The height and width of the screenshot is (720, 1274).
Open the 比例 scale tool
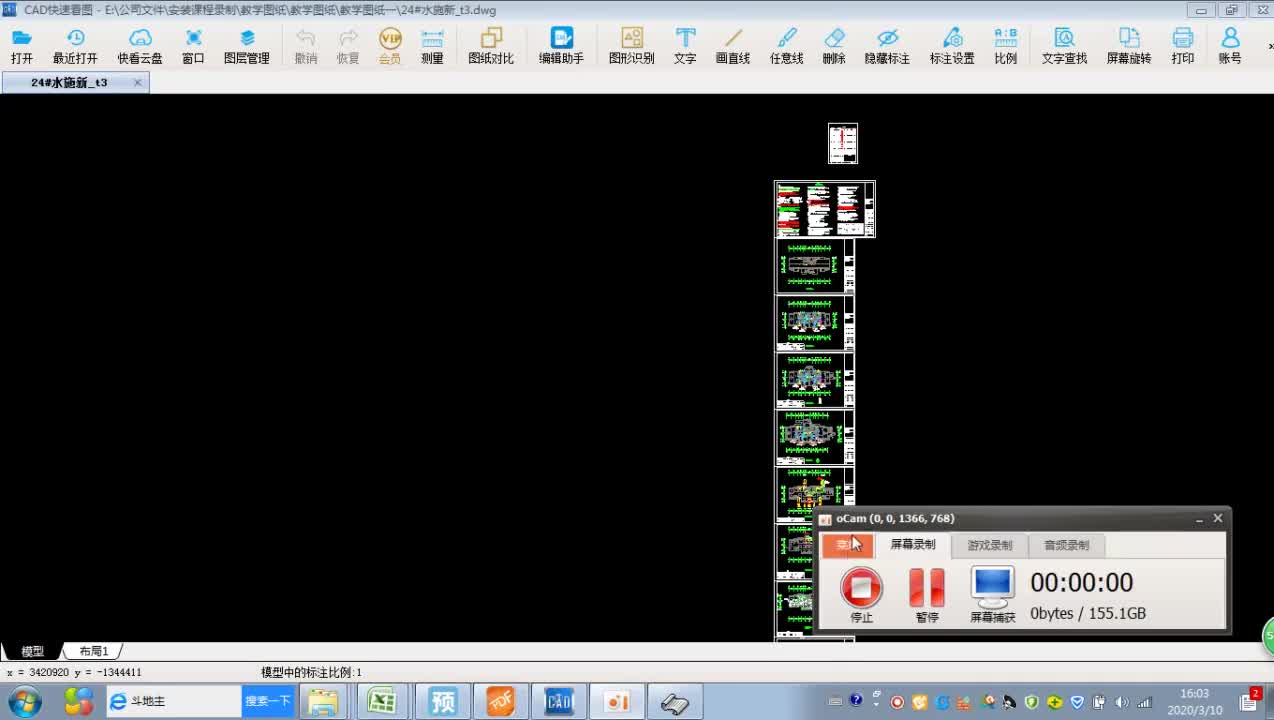[1006, 46]
